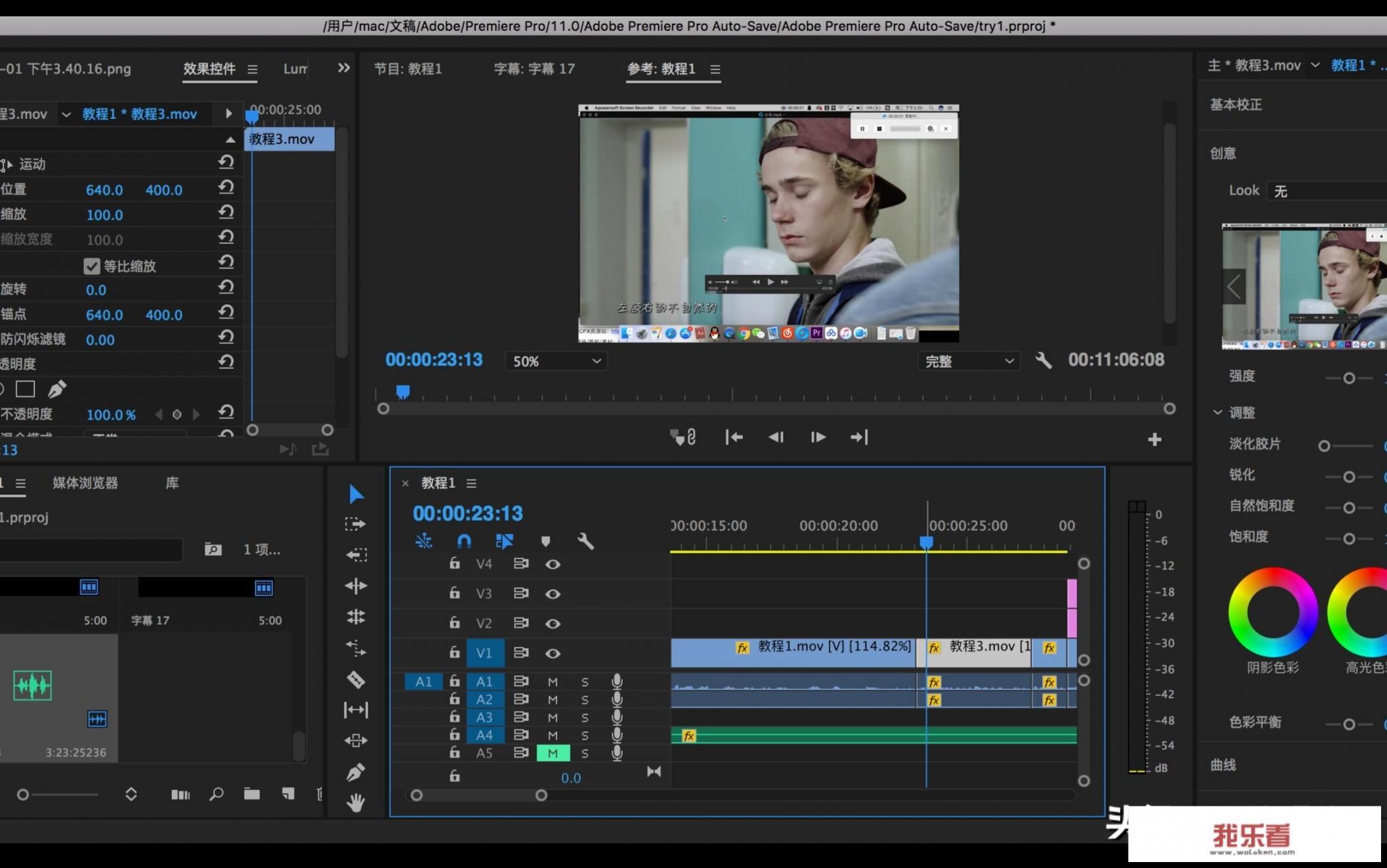
Task: Unmute audio track A5
Action: point(553,753)
